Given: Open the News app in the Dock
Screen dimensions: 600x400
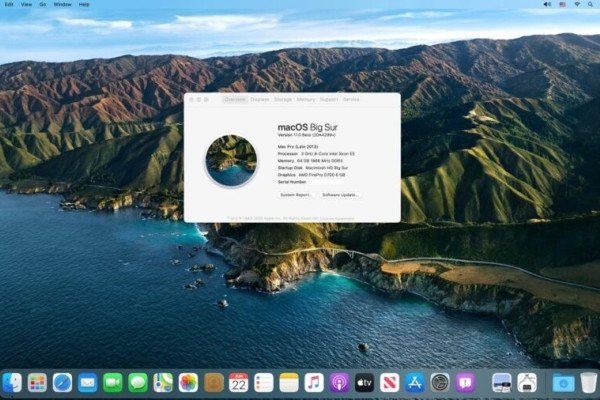Looking at the screenshot, I should pyautogui.click(x=390, y=383).
